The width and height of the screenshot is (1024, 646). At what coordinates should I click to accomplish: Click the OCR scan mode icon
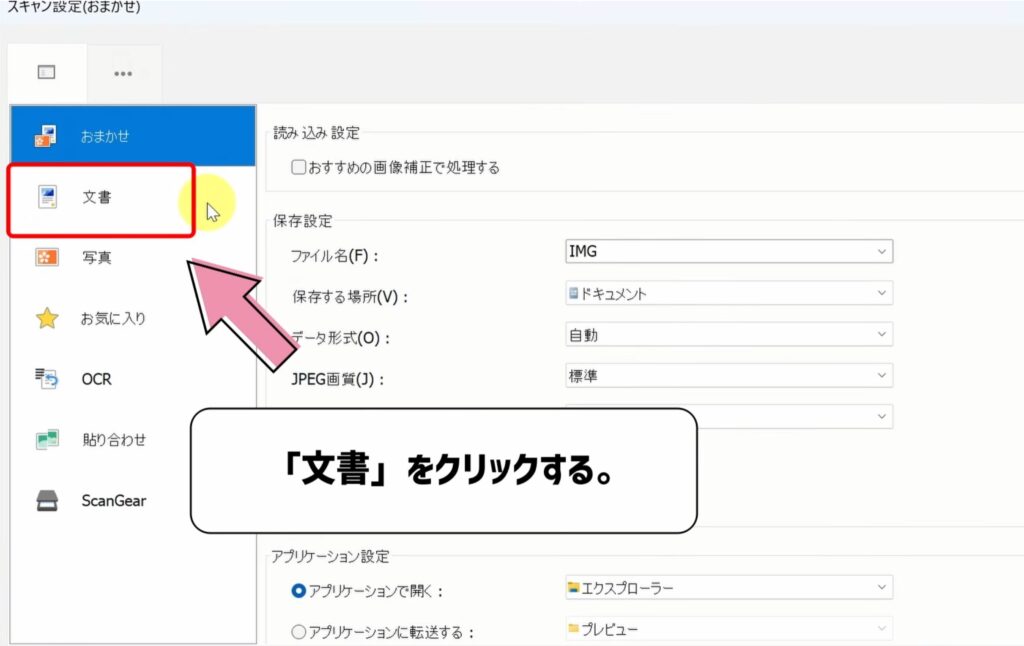click(x=43, y=379)
